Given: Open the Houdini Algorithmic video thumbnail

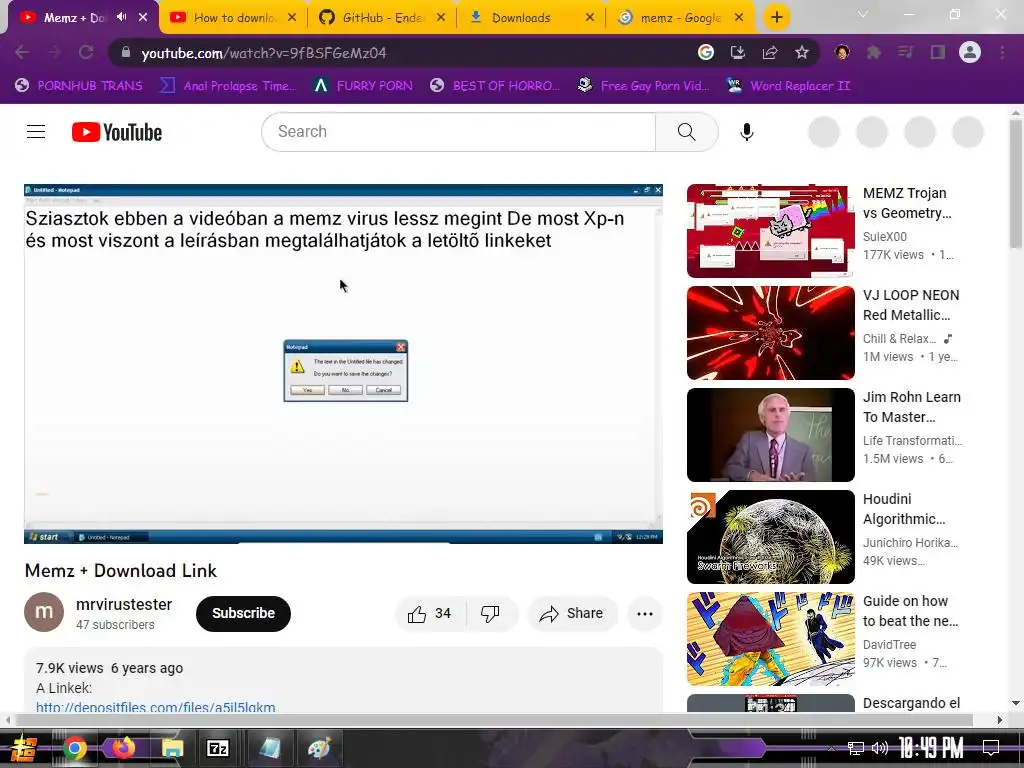Looking at the screenshot, I should point(771,536).
